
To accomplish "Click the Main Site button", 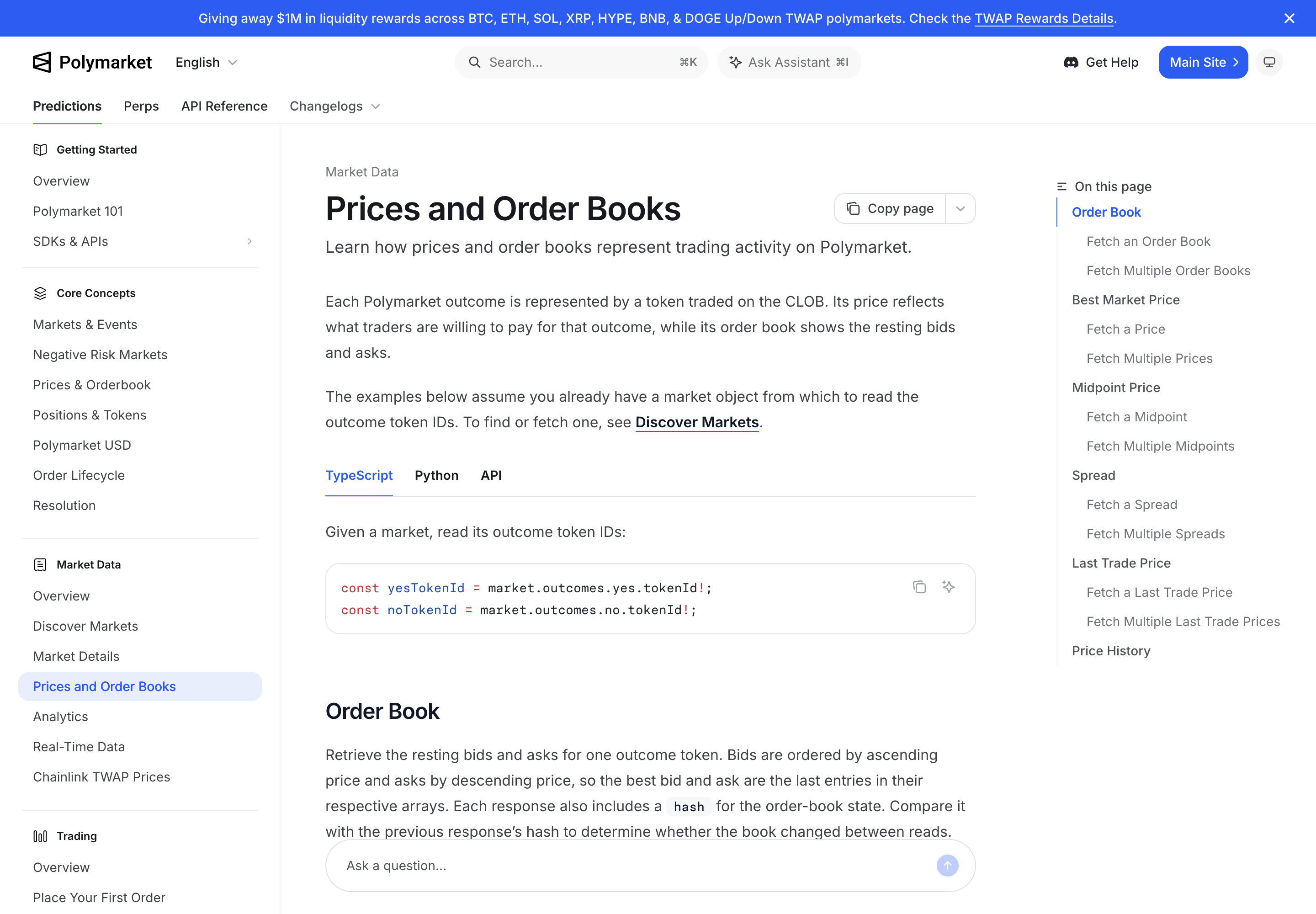I will click(x=1203, y=62).
